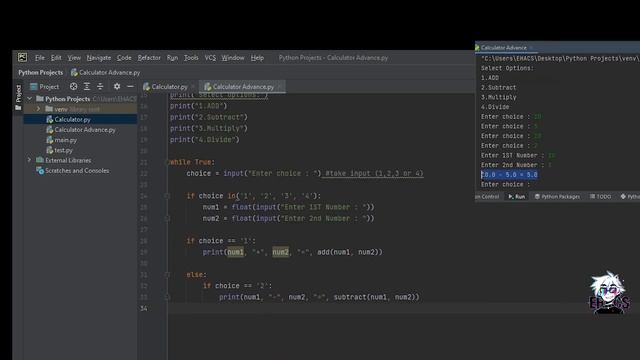Open the File menu
Screen dimensions: 640x360
[x=40, y=58]
